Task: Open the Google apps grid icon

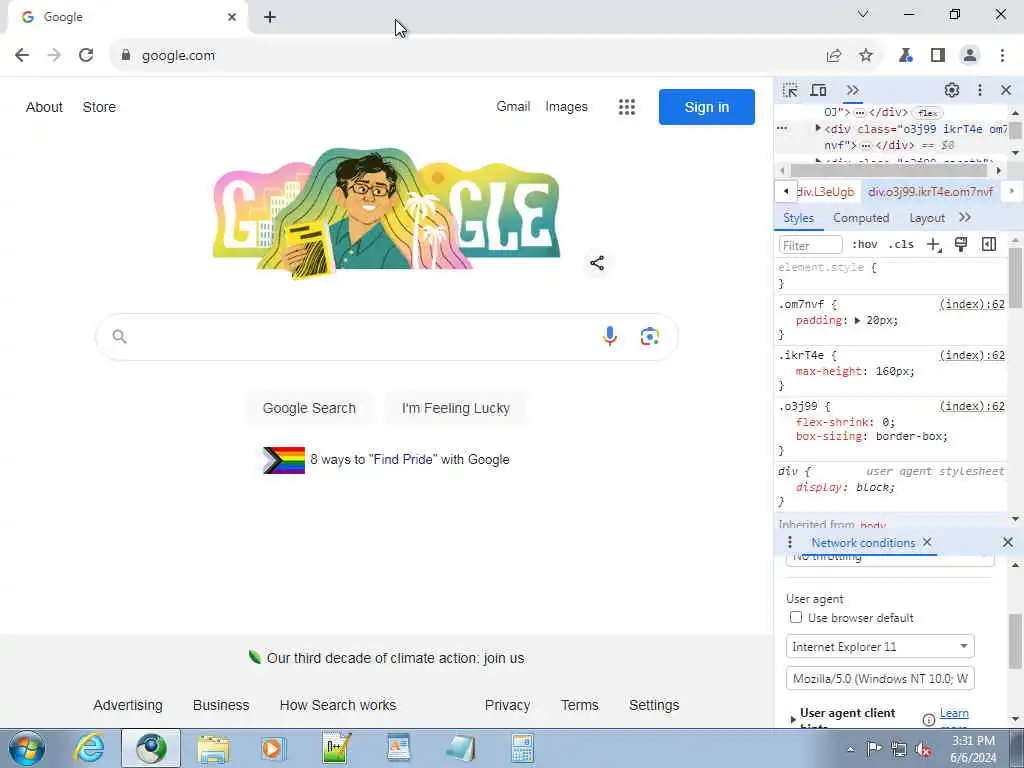Action: tap(627, 107)
